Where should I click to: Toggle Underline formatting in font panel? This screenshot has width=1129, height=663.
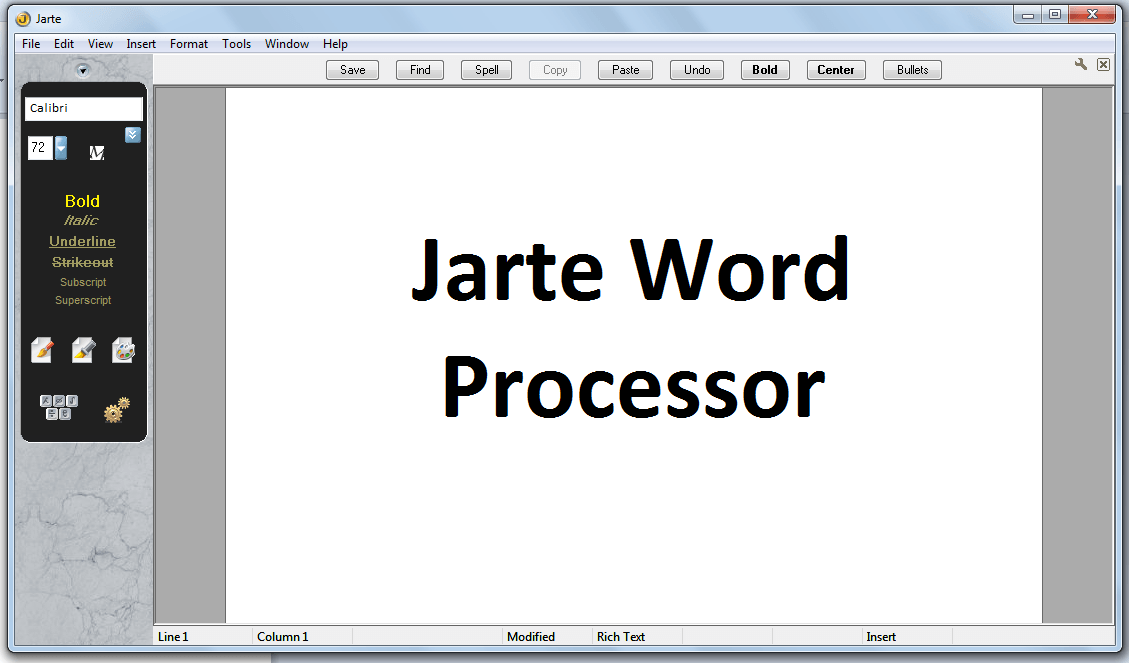[x=82, y=241]
